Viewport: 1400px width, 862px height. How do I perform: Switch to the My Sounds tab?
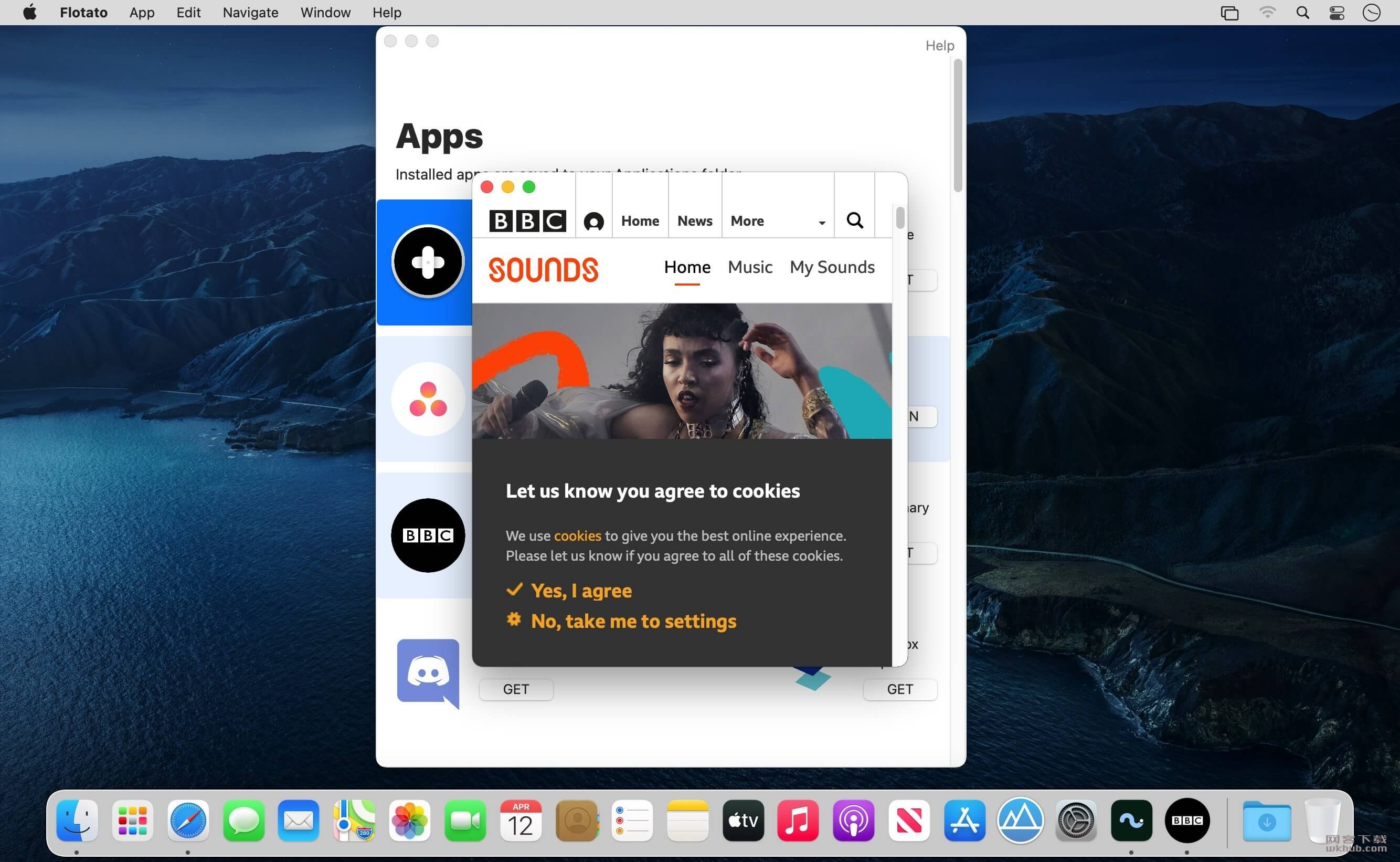pos(832,267)
